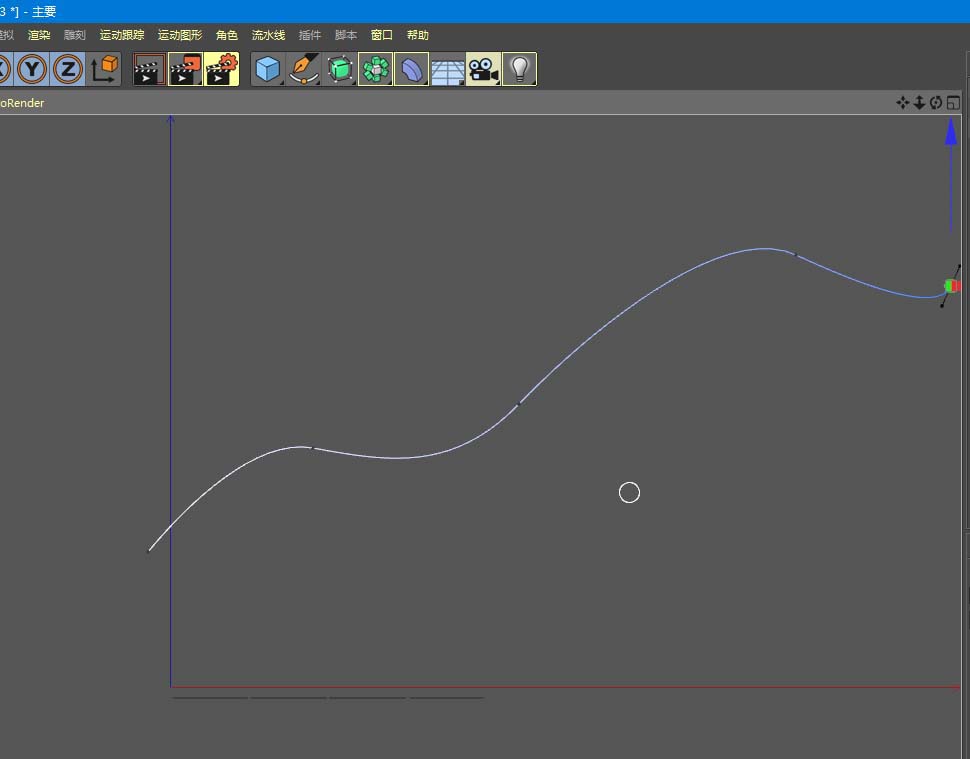Click the selected spline end point handle
The width and height of the screenshot is (970, 759).
tap(951, 286)
